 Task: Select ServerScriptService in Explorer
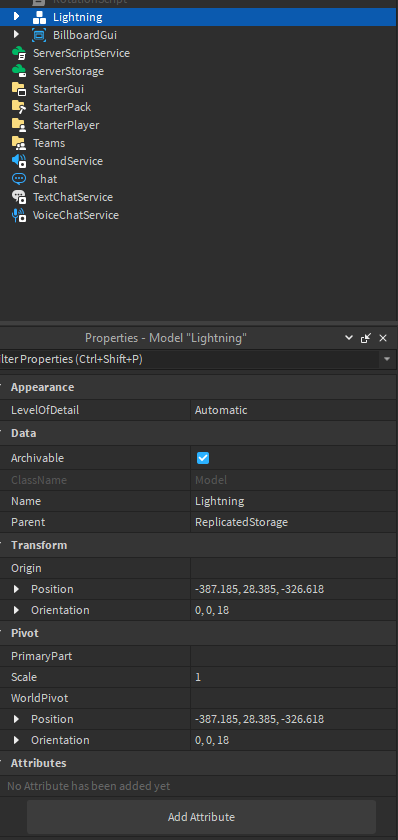(81, 53)
